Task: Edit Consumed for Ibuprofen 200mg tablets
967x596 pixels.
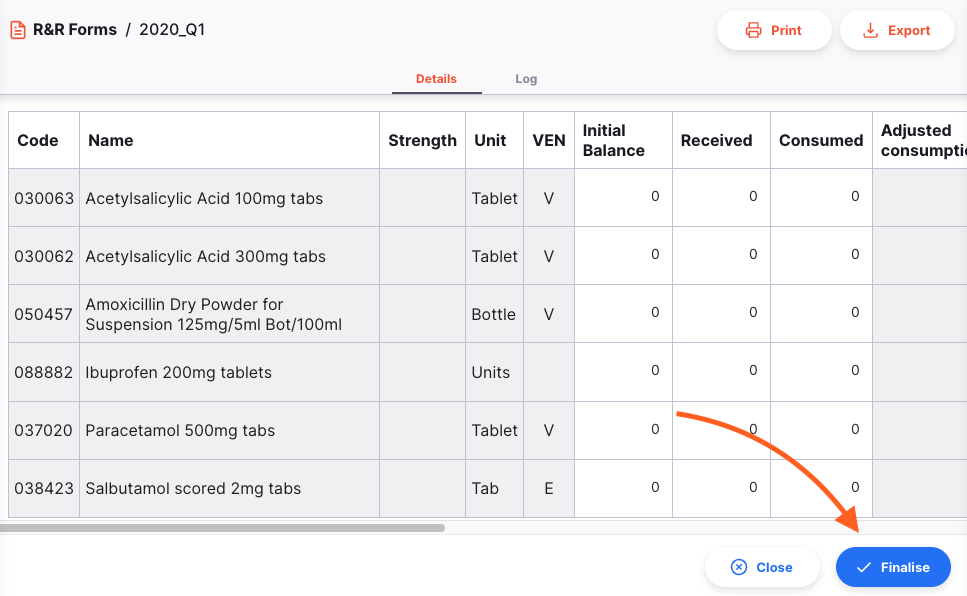Action: point(821,372)
